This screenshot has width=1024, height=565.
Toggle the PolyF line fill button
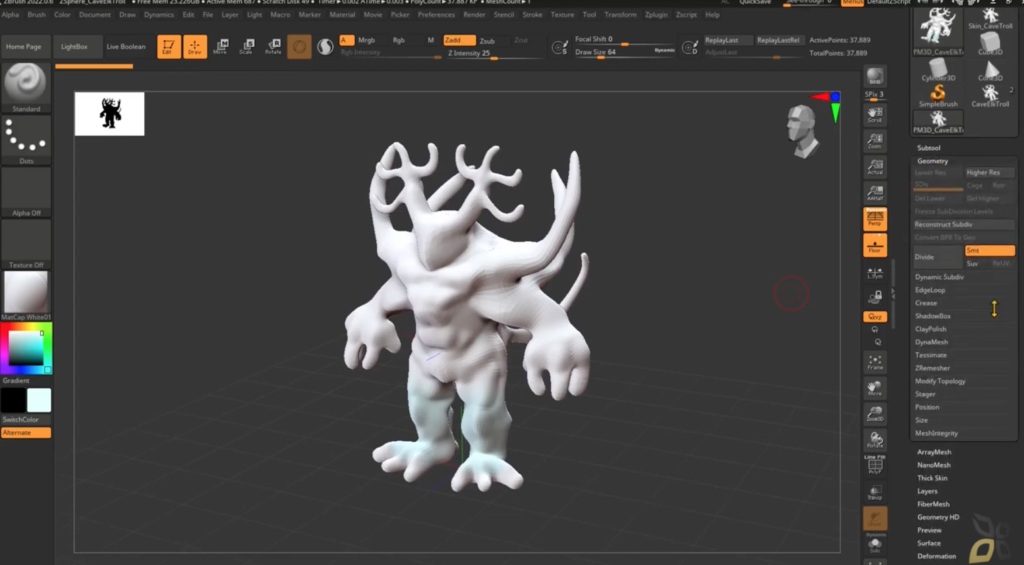tap(874, 465)
